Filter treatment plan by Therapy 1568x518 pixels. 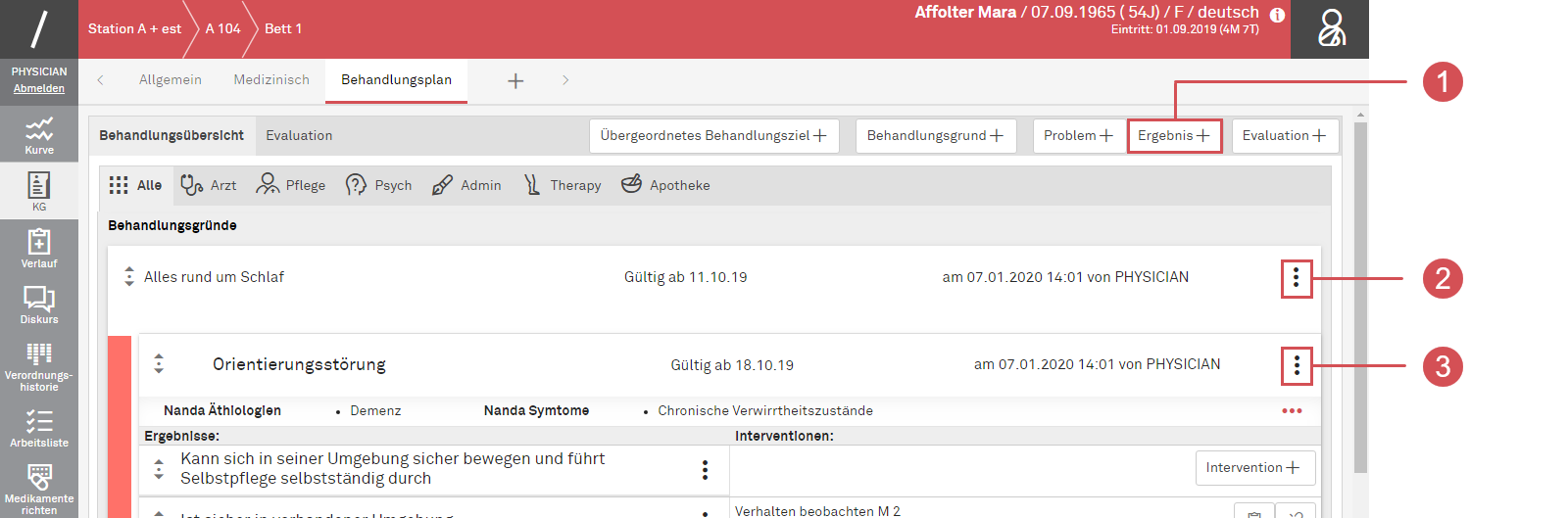click(x=563, y=185)
